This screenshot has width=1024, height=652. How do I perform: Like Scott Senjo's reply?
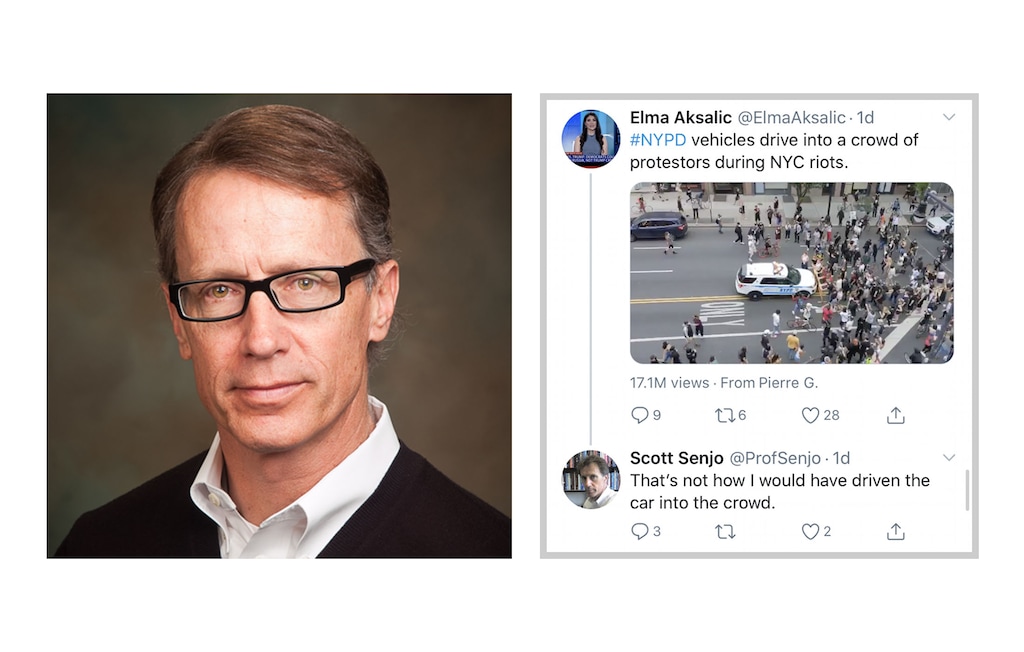tap(811, 531)
